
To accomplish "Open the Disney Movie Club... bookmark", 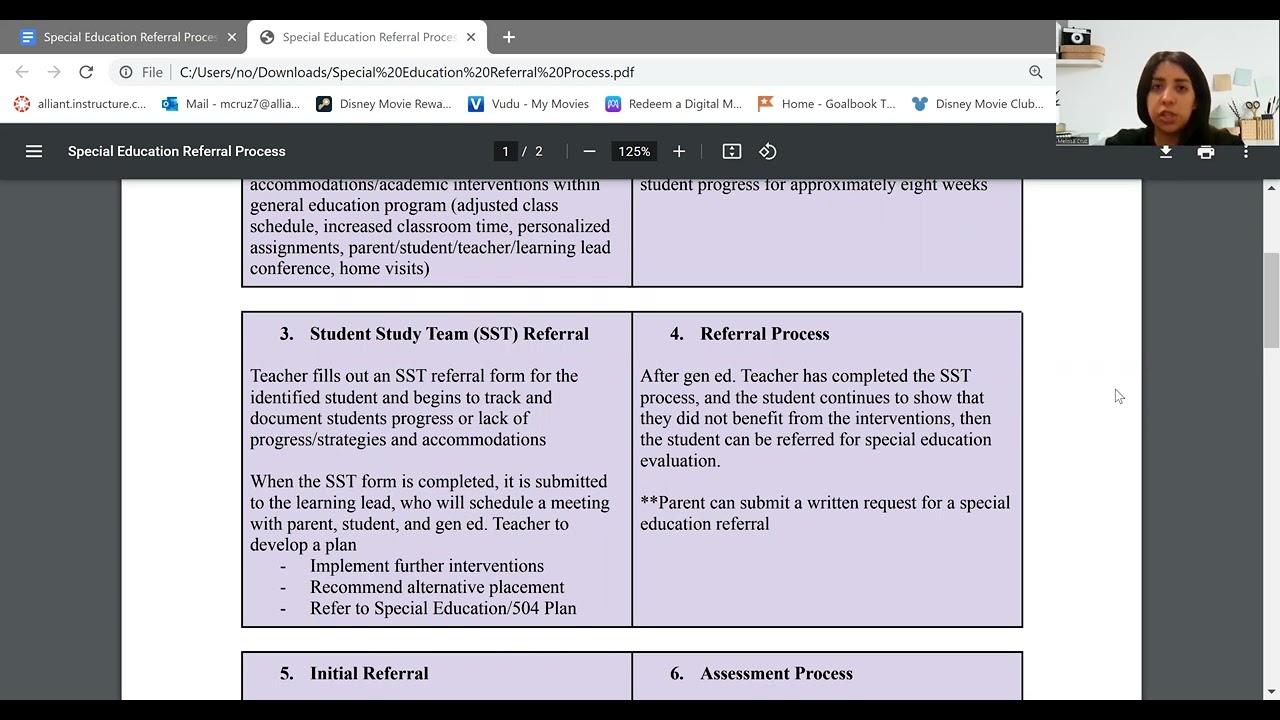I will pos(978,104).
